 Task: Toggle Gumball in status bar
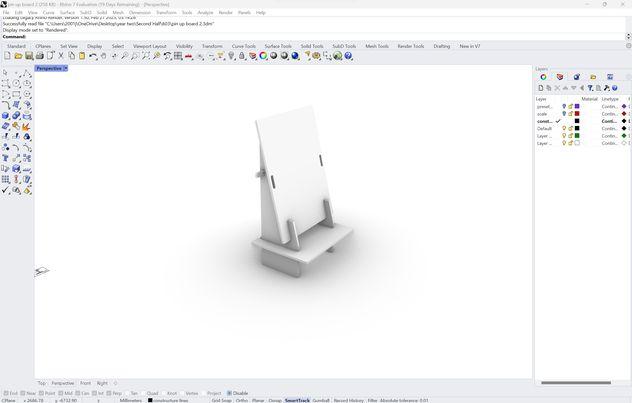(x=321, y=401)
